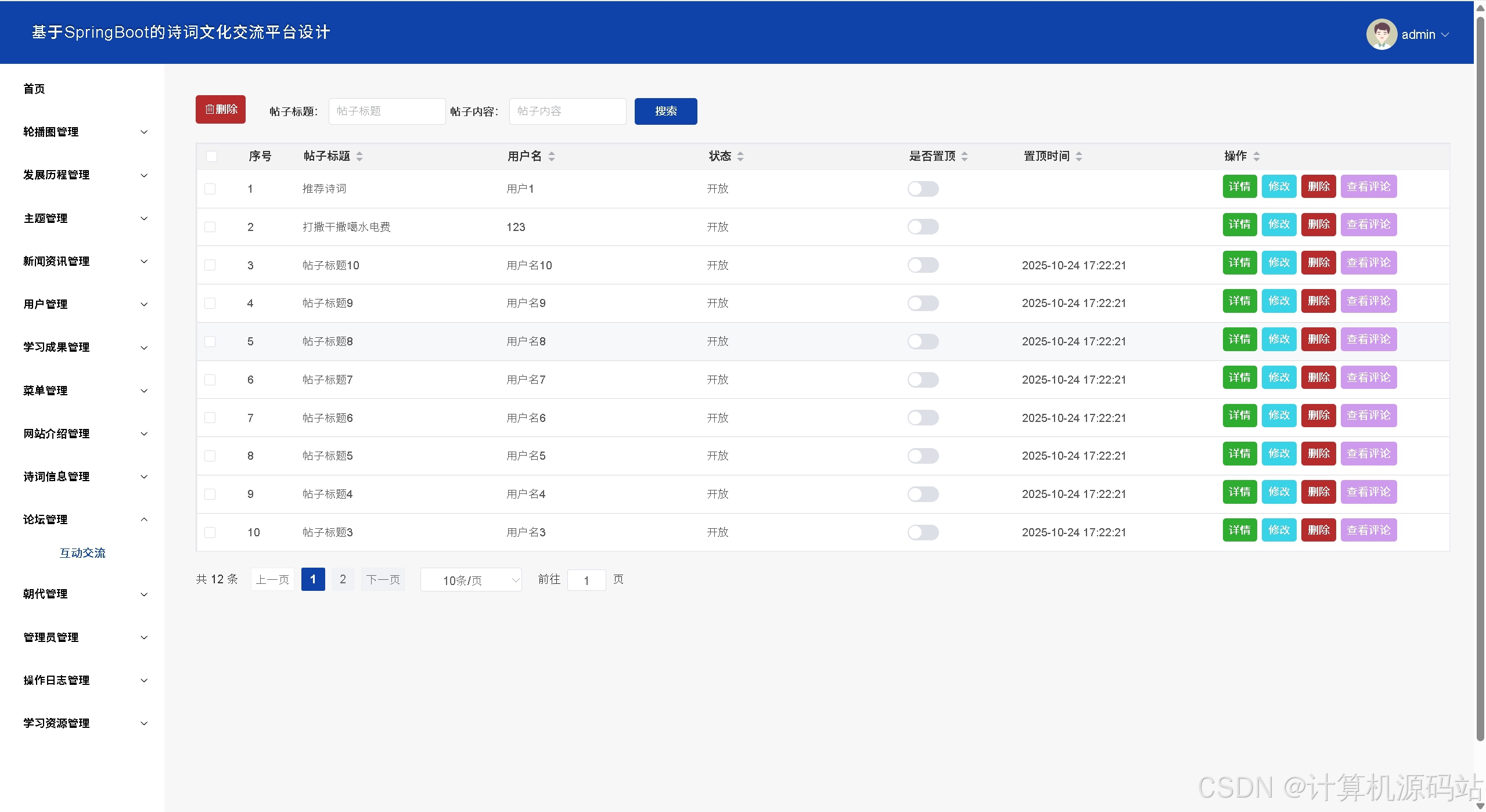Go to page 2 of results
This screenshot has width=1486, height=812.
(343, 579)
